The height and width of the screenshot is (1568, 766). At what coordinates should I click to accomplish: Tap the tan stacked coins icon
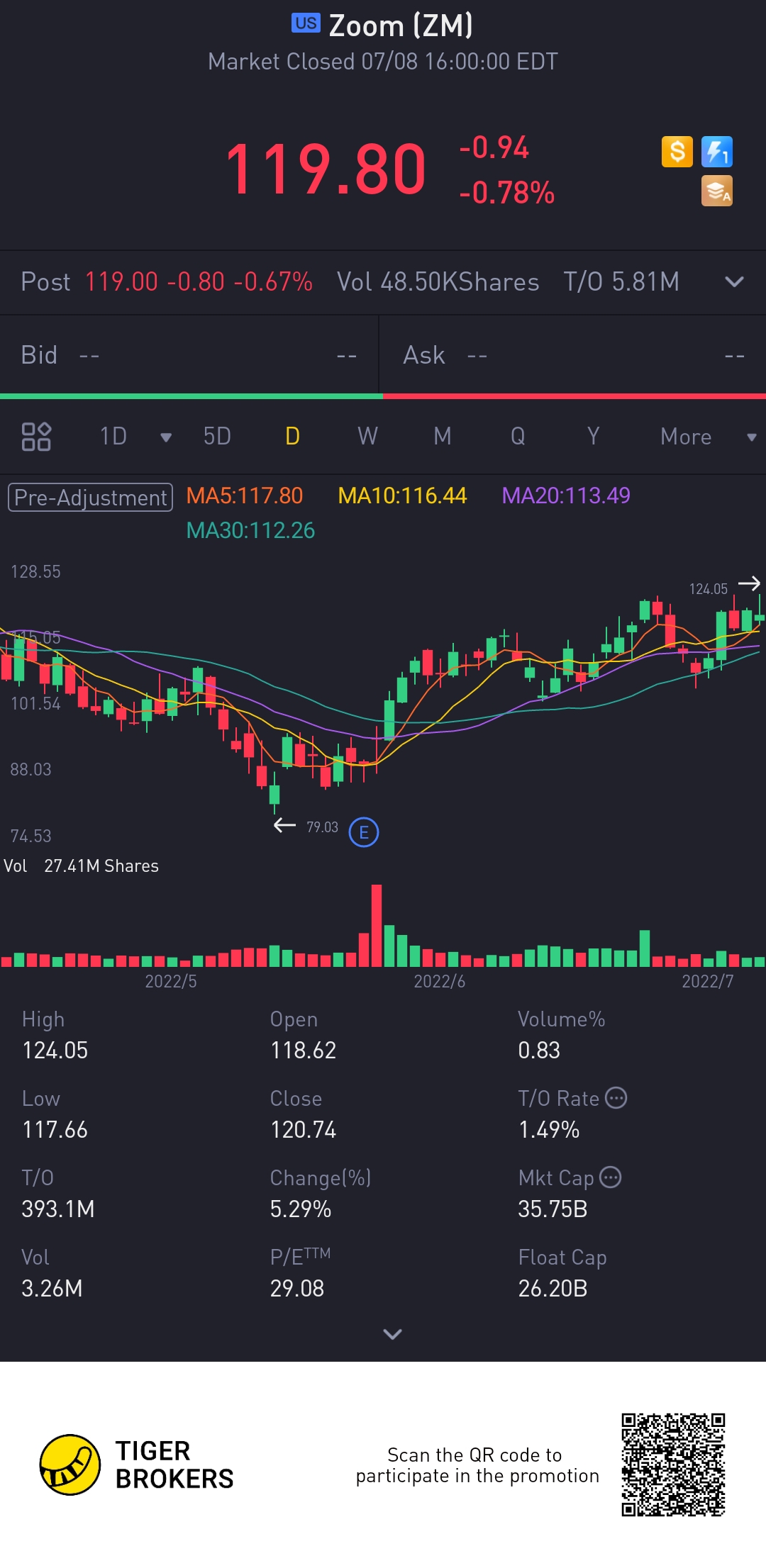(x=717, y=191)
